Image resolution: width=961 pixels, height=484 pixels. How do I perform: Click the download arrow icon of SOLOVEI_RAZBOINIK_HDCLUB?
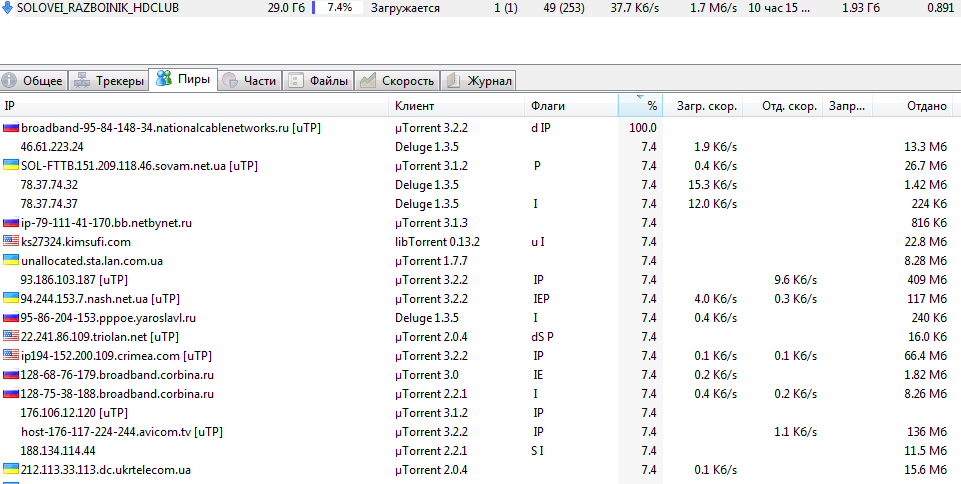point(7,9)
